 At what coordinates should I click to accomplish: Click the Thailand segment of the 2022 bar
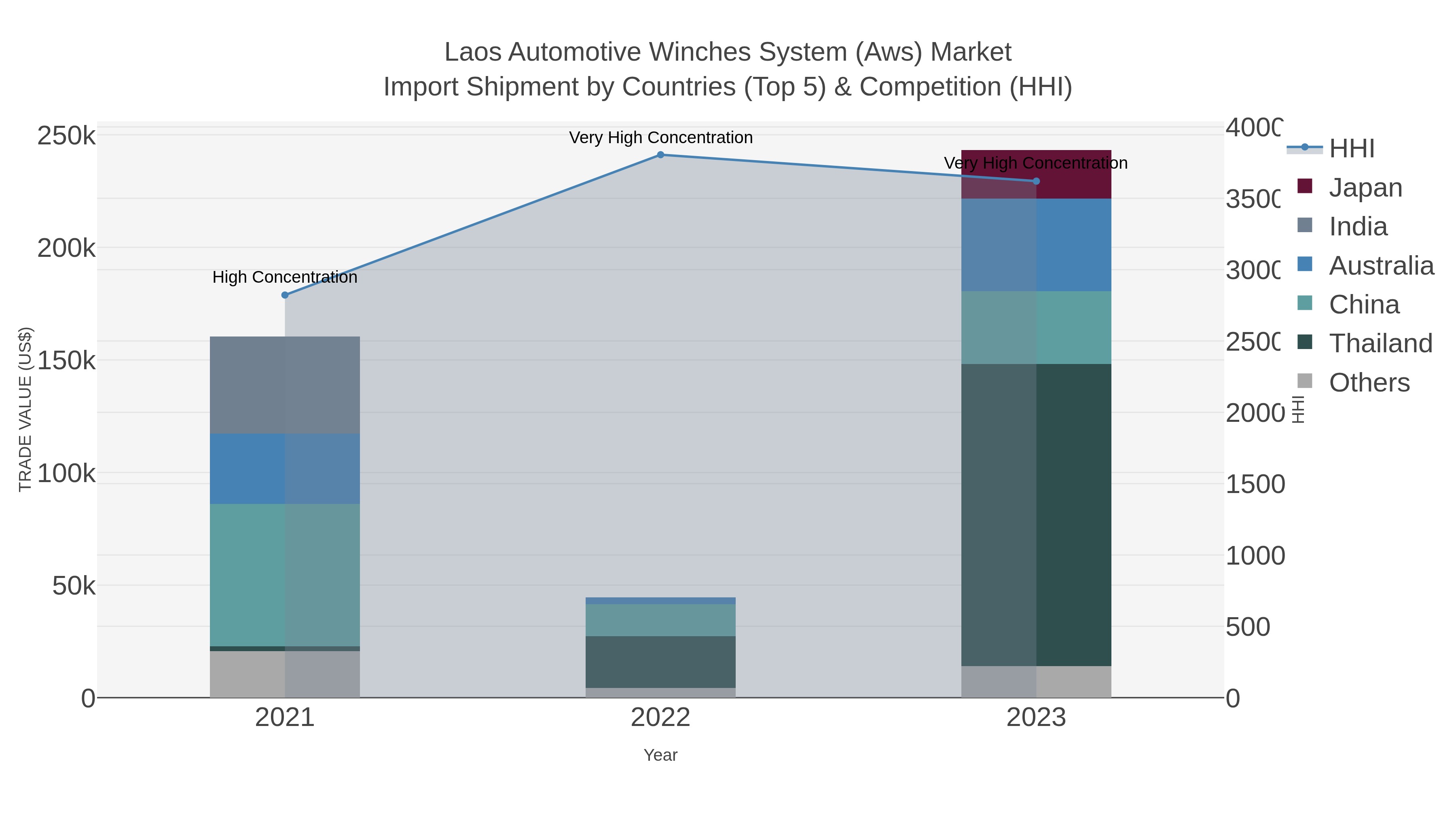(x=660, y=662)
